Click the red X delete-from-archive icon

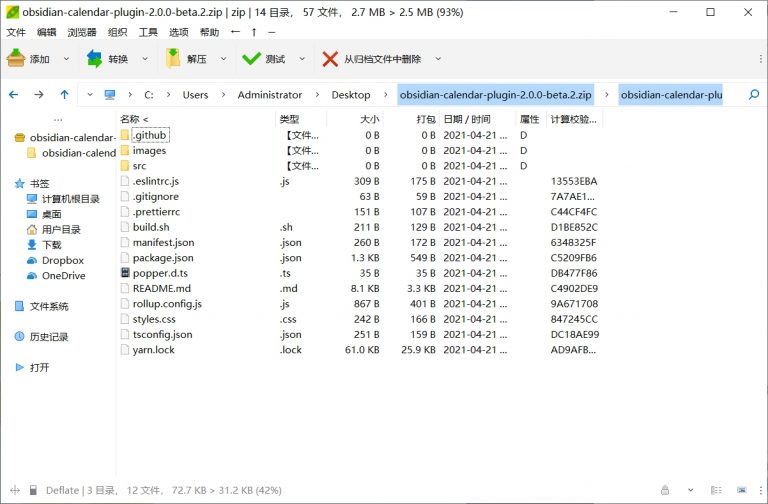[330, 59]
